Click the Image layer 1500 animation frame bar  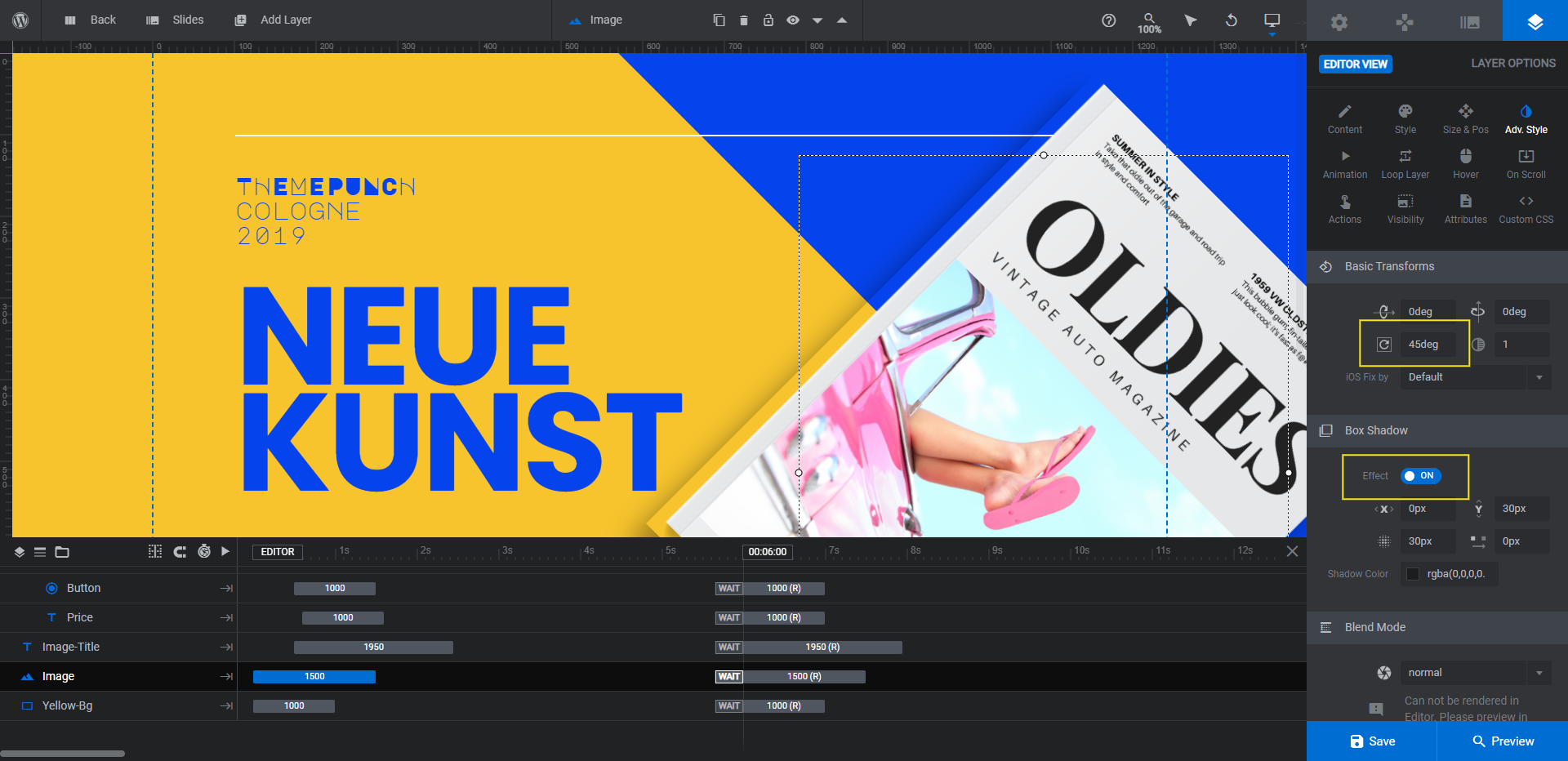(x=314, y=676)
